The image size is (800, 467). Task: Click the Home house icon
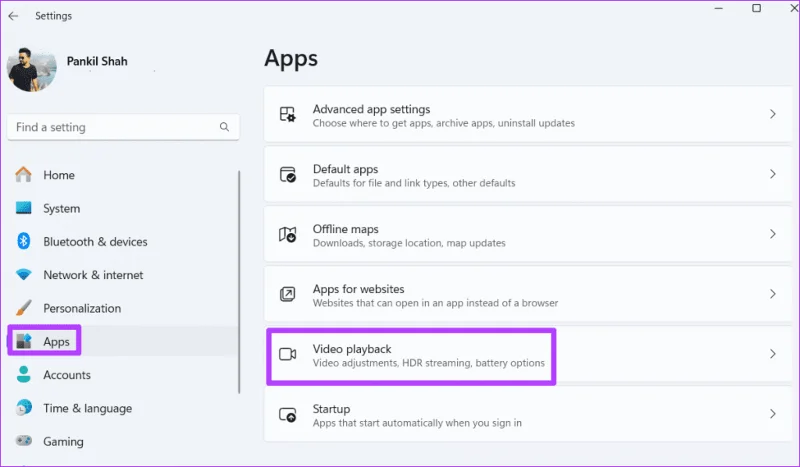tap(23, 175)
